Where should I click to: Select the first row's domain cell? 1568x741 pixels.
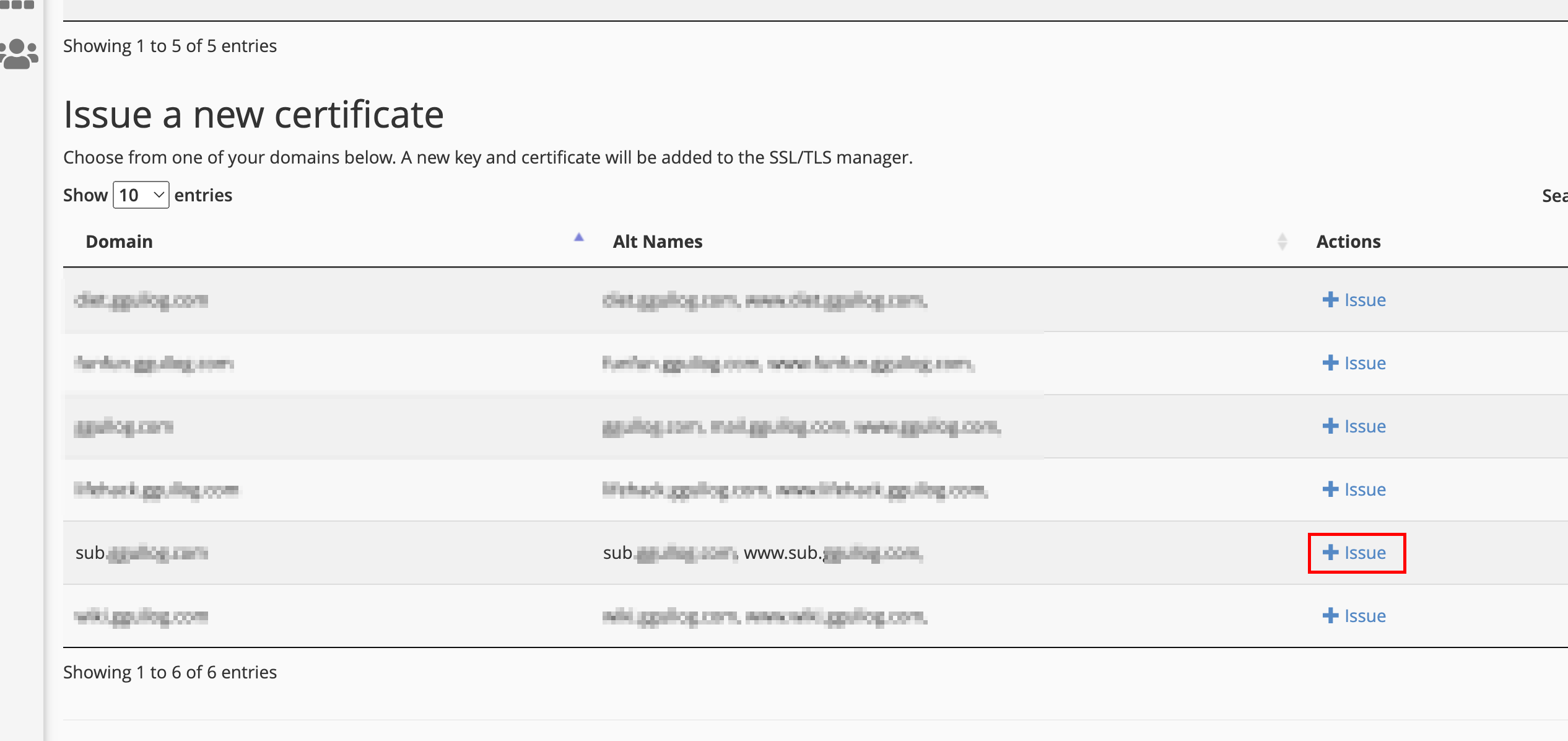[141, 300]
